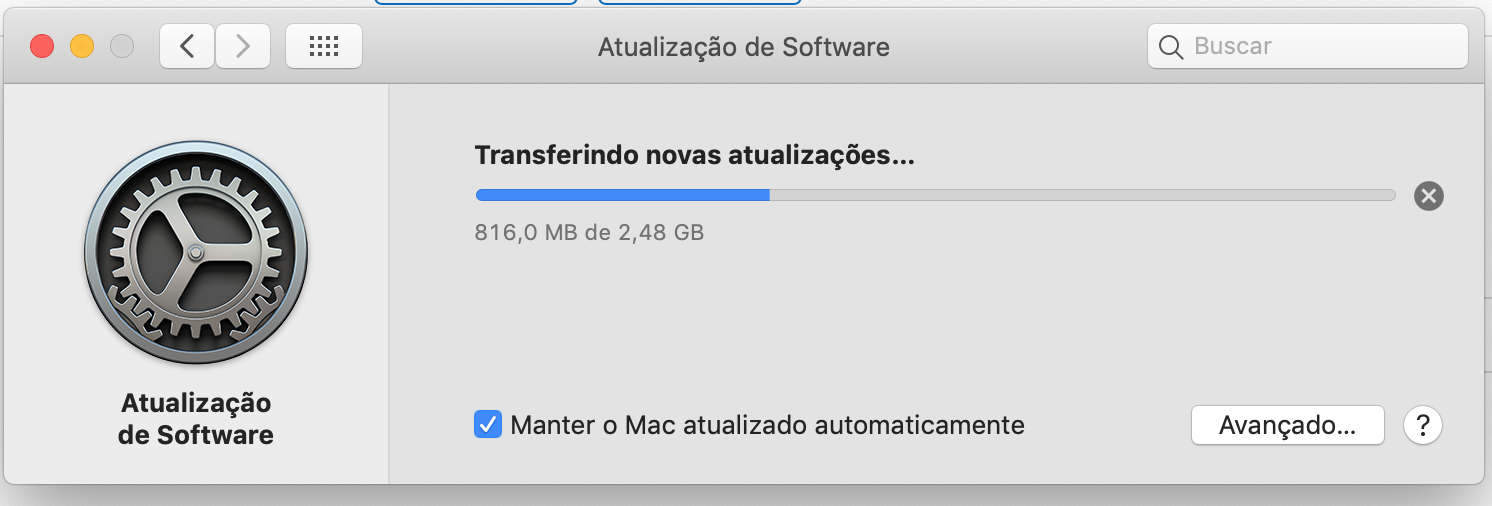Viewport: 1492px width, 506px height.
Task: Click the caption beneath the gear icon
Action: [196, 419]
